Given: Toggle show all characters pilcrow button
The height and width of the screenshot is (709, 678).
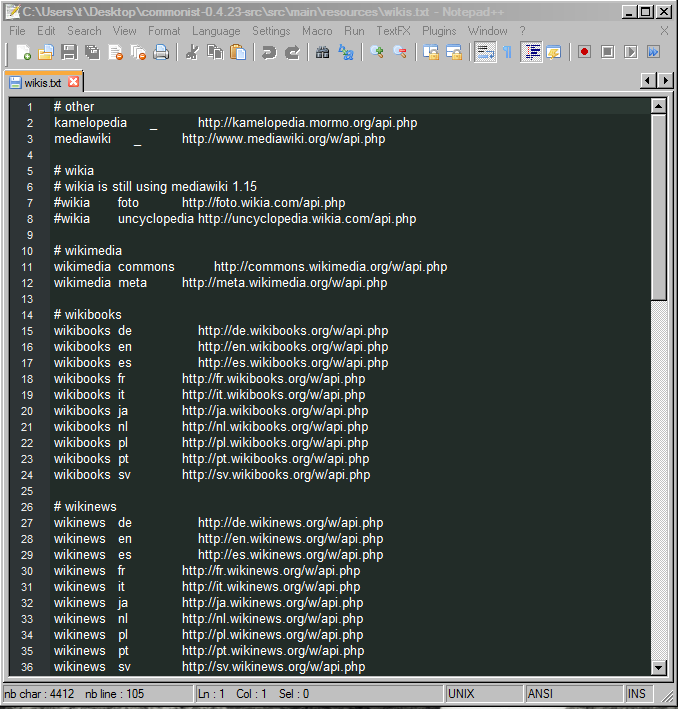Looking at the screenshot, I should pyautogui.click(x=507, y=53).
